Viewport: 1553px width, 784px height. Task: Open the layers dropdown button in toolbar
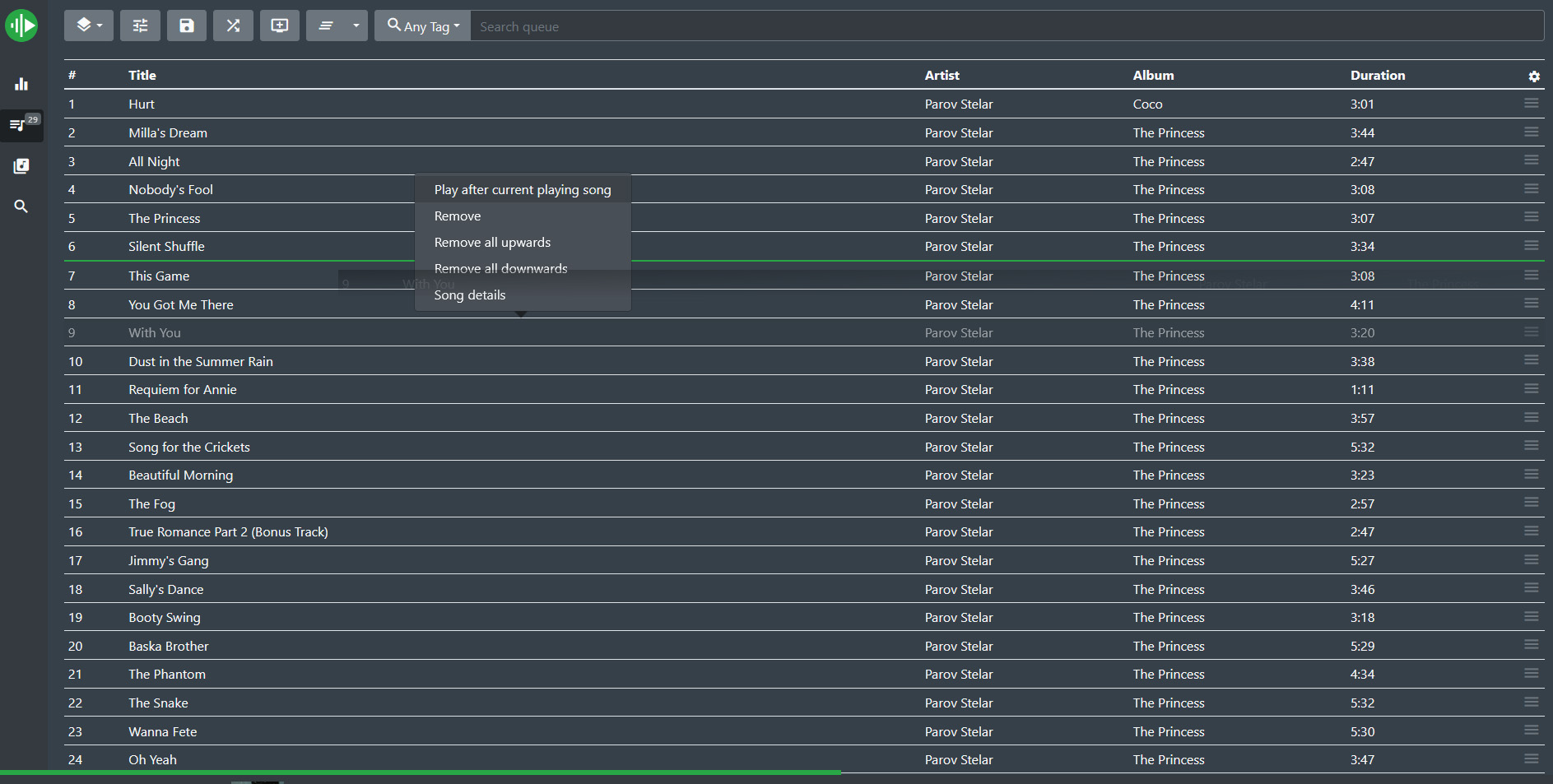point(89,26)
